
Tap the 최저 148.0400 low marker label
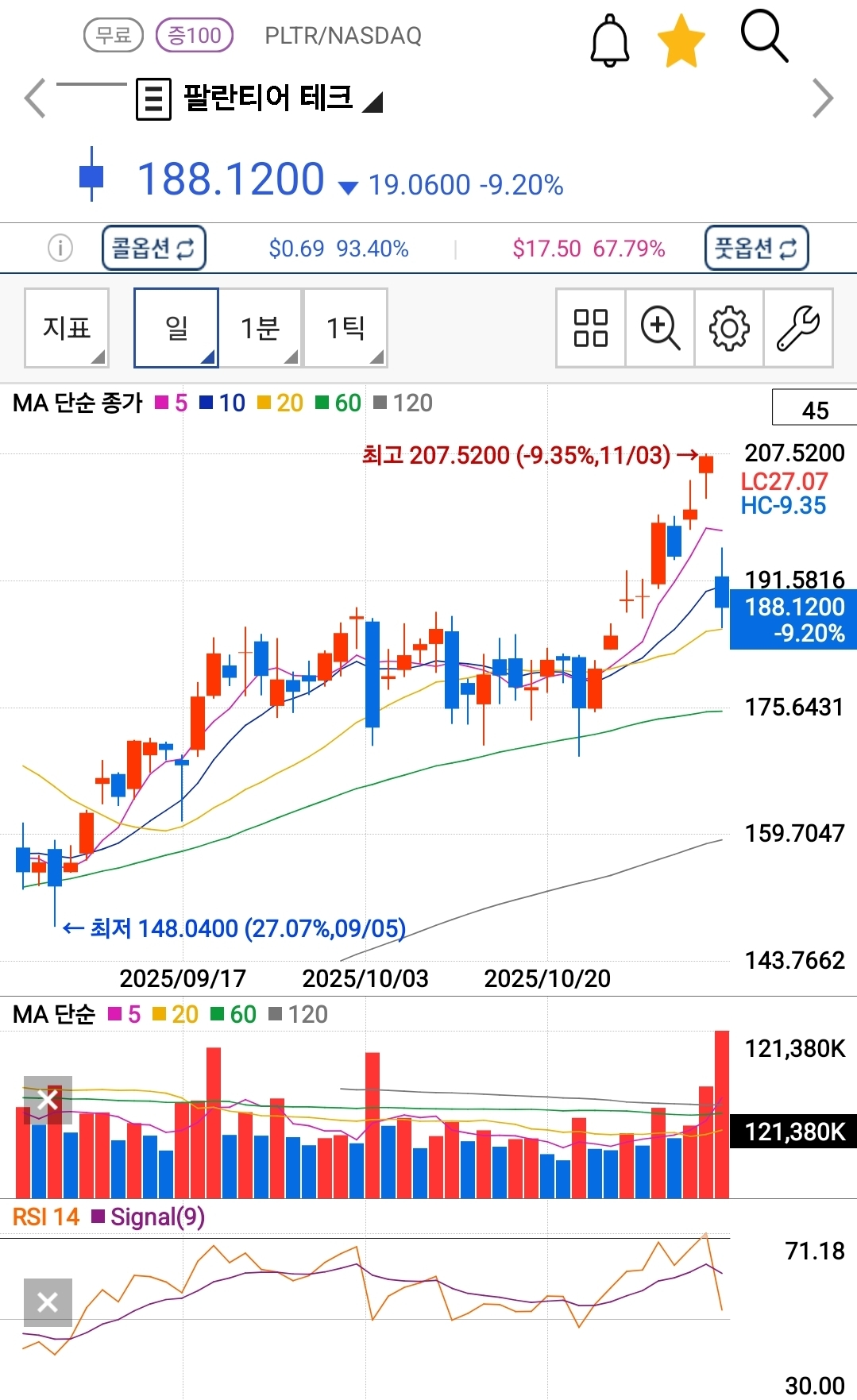[x=248, y=928]
